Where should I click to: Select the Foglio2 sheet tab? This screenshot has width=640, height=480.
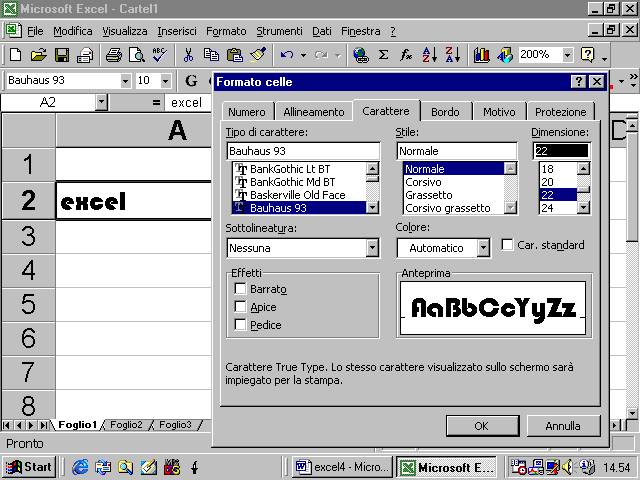[126, 425]
